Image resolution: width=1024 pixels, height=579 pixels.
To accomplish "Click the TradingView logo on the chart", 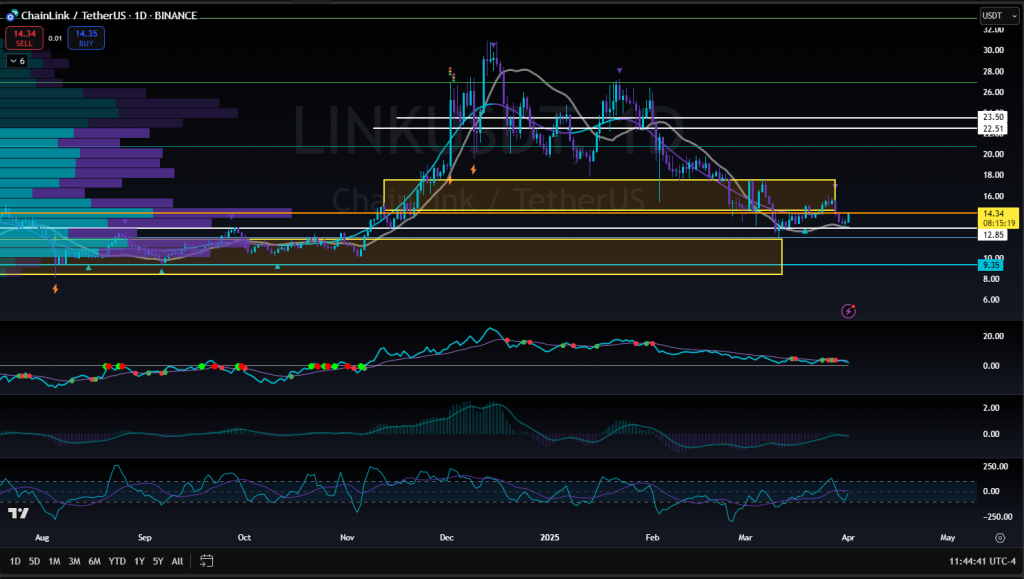I will point(18,513).
